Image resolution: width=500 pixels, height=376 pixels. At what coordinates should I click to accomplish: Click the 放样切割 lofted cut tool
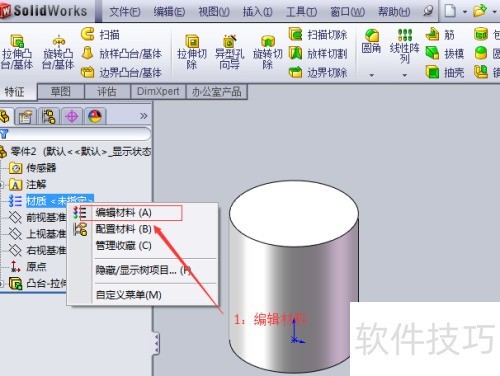tap(318, 53)
